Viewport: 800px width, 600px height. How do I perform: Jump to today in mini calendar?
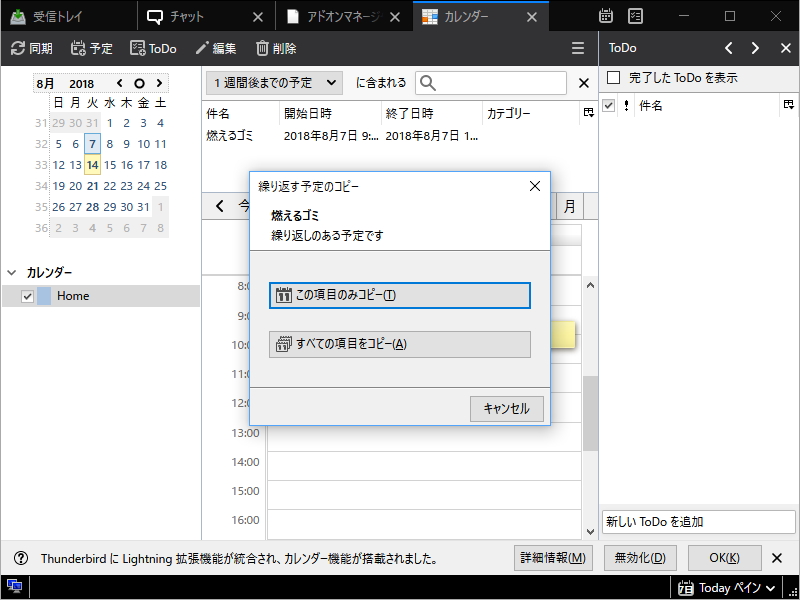(x=139, y=83)
